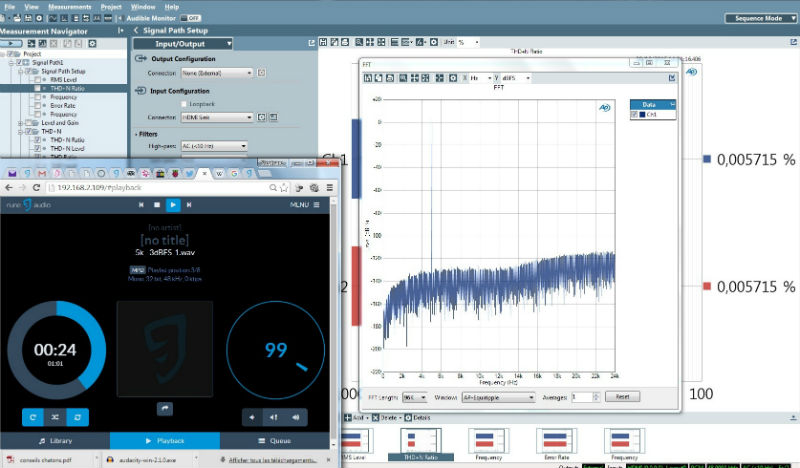Viewport: 800px width, 468px height.
Task: Open the View menu
Action: [31, 7]
